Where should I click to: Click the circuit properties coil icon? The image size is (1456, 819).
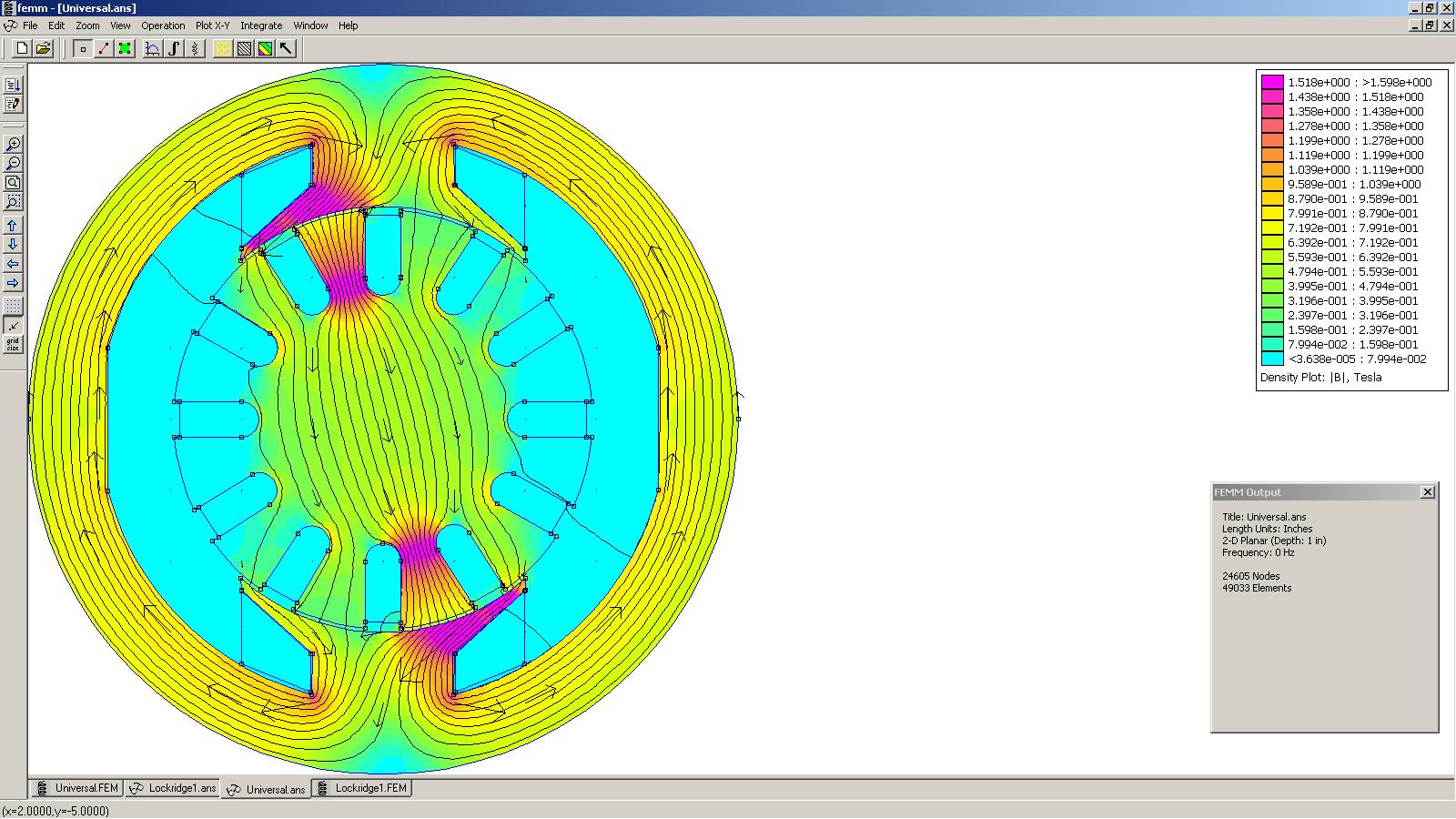(195, 49)
